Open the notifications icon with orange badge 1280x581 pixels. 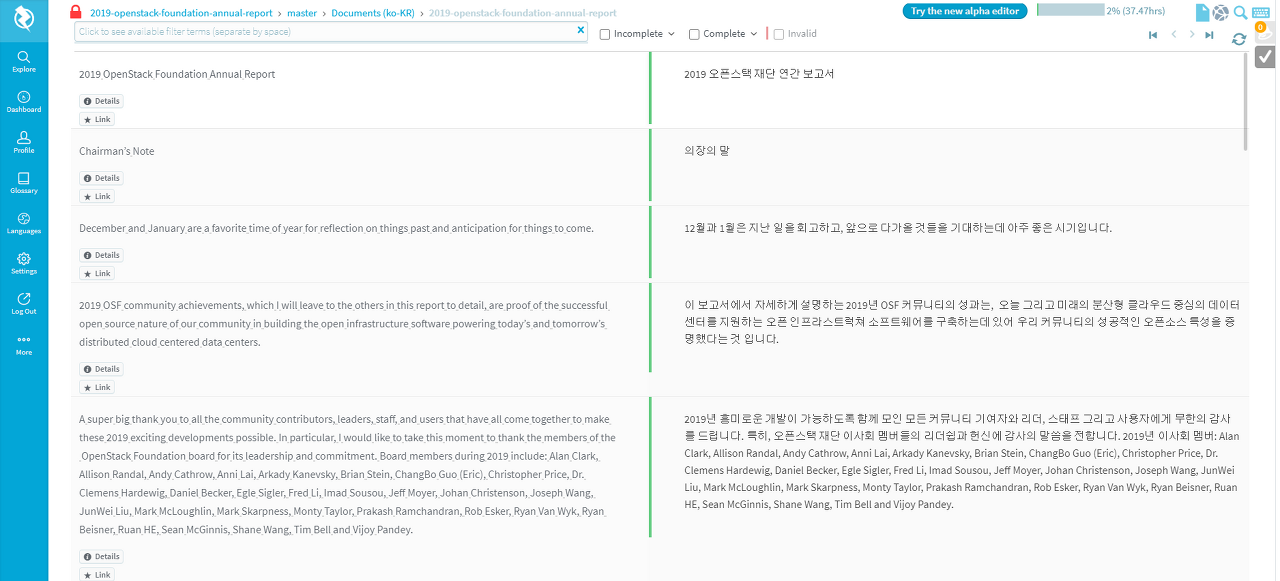(1264, 32)
